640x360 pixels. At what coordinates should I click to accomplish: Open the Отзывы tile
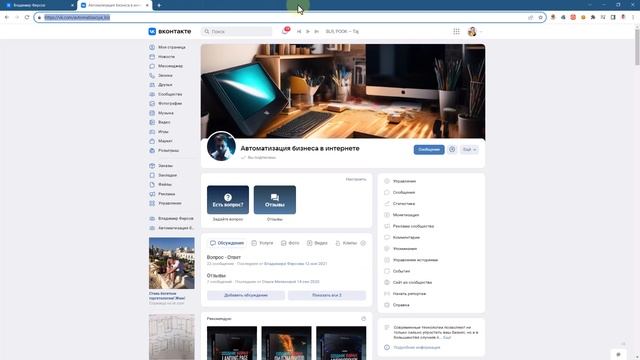(275, 200)
